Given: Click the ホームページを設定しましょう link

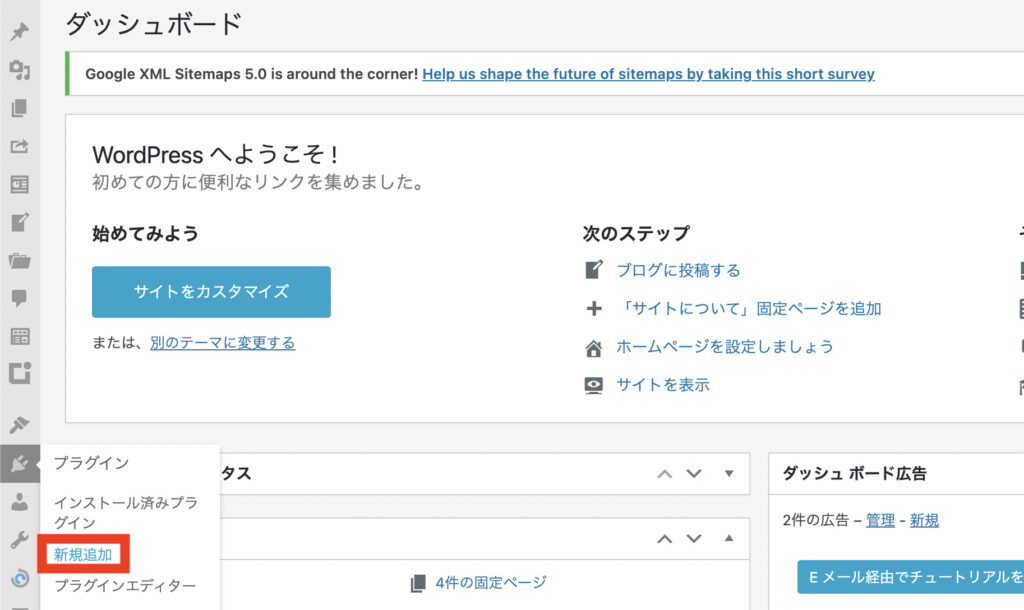Looking at the screenshot, I should [x=725, y=346].
